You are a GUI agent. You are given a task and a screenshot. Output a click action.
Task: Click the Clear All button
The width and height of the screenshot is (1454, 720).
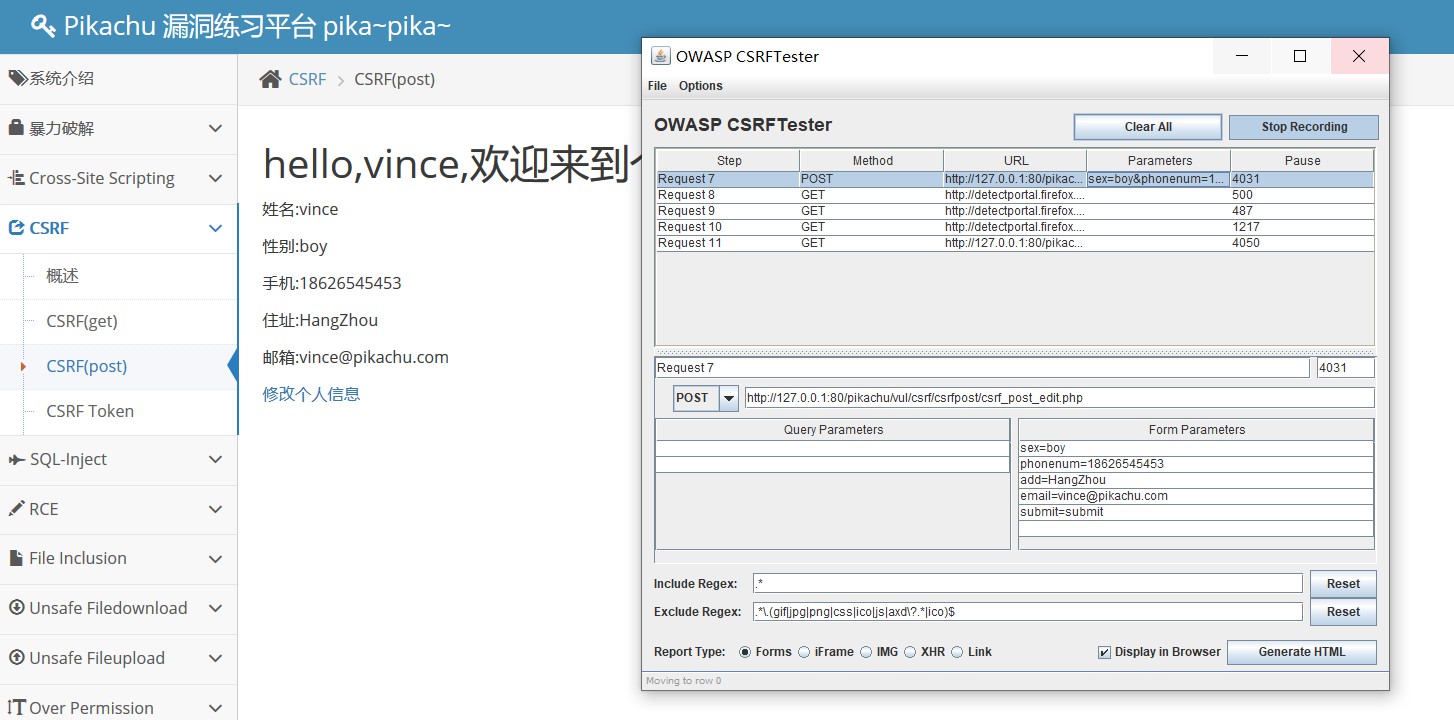(1148, 127)
